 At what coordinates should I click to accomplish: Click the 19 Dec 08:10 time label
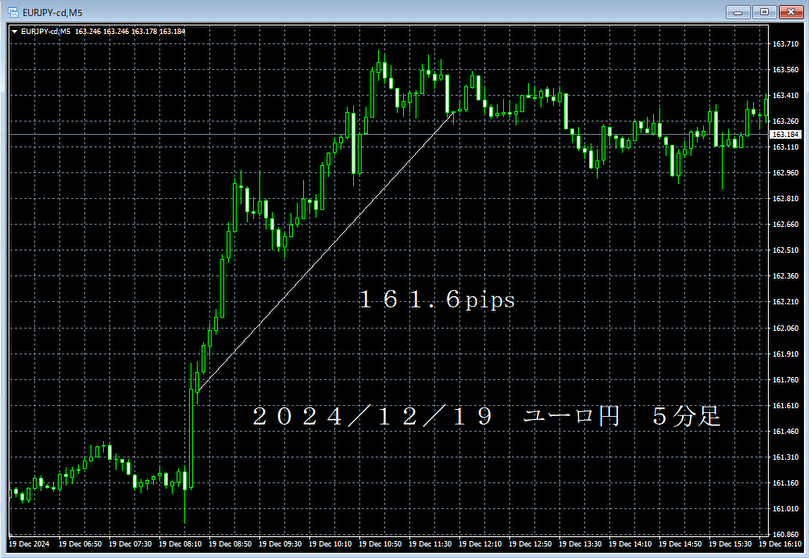pyautogui.click(x=180, y=544)
